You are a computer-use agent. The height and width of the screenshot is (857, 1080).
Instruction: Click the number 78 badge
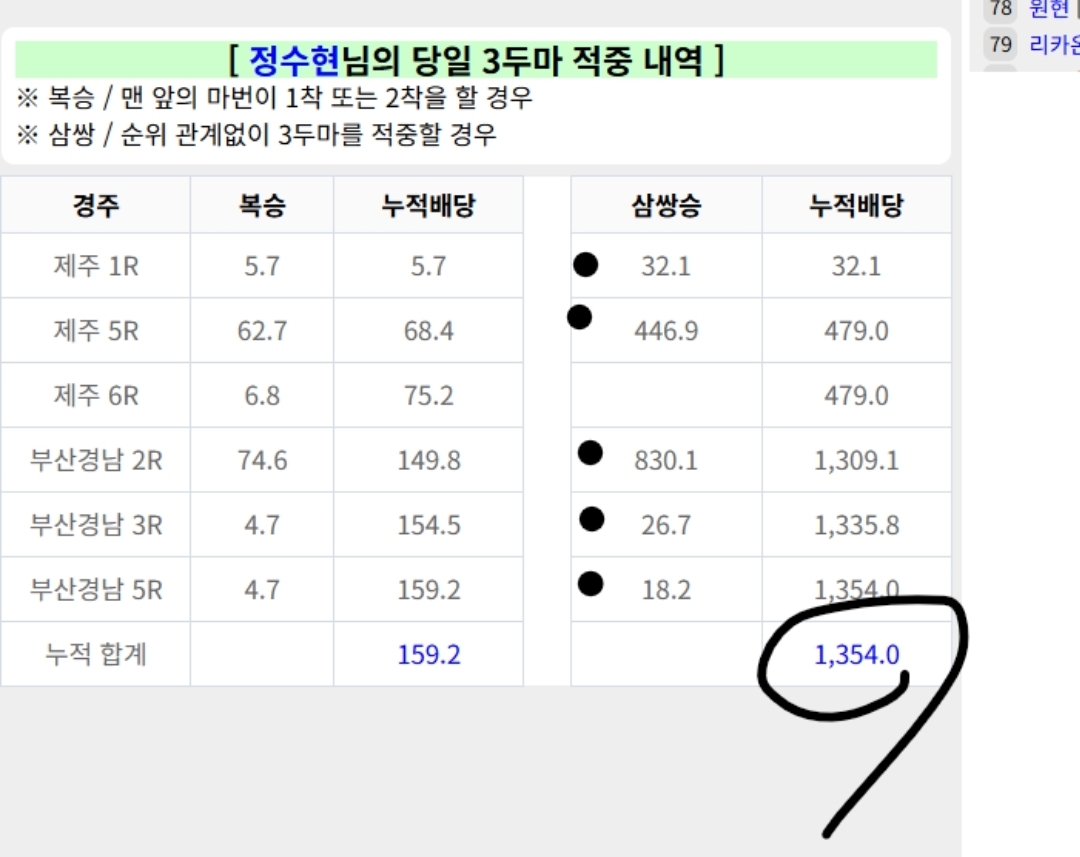[x=1000, y=9]
